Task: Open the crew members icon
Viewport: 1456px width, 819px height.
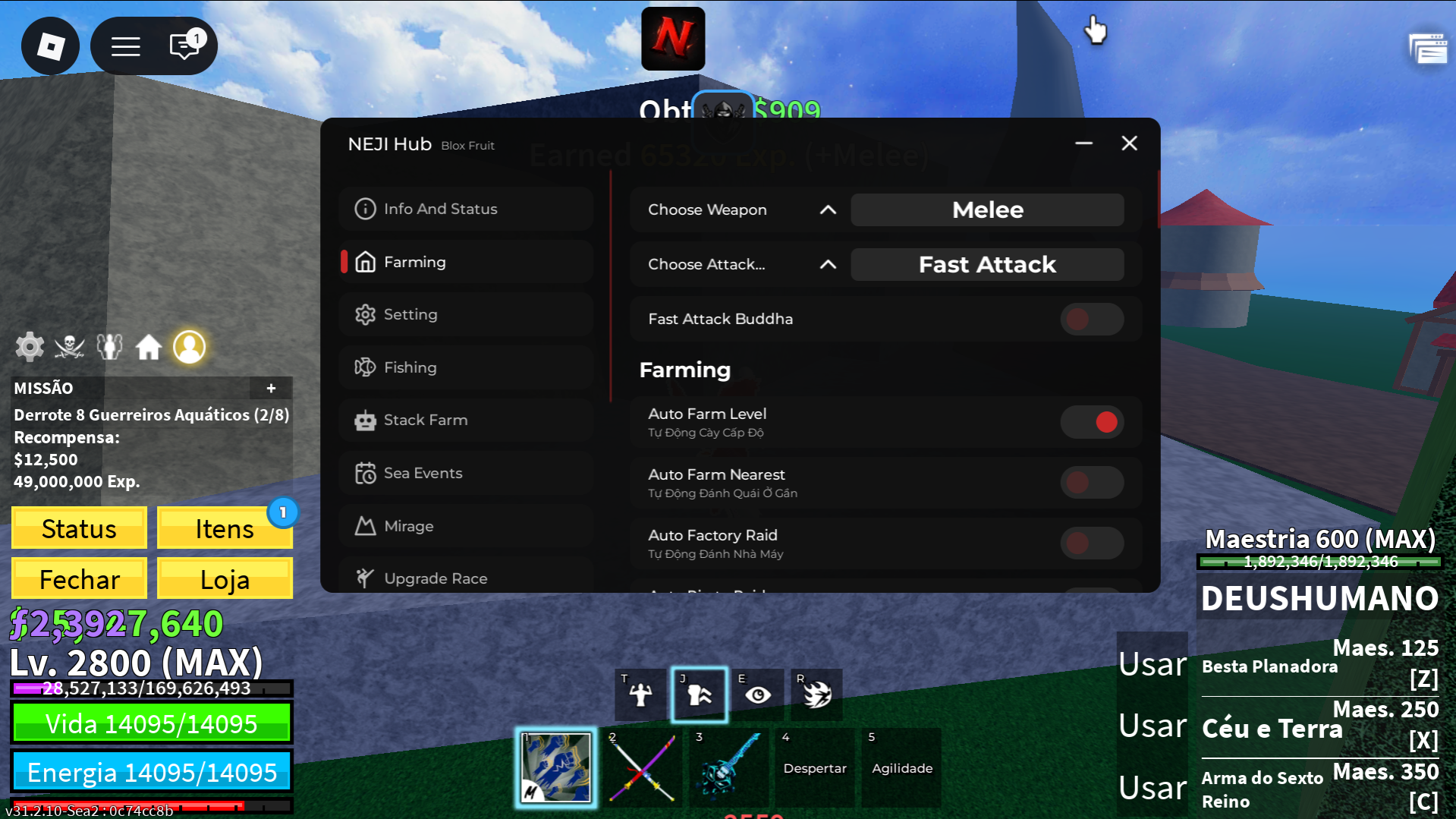Action: point(109,347)
